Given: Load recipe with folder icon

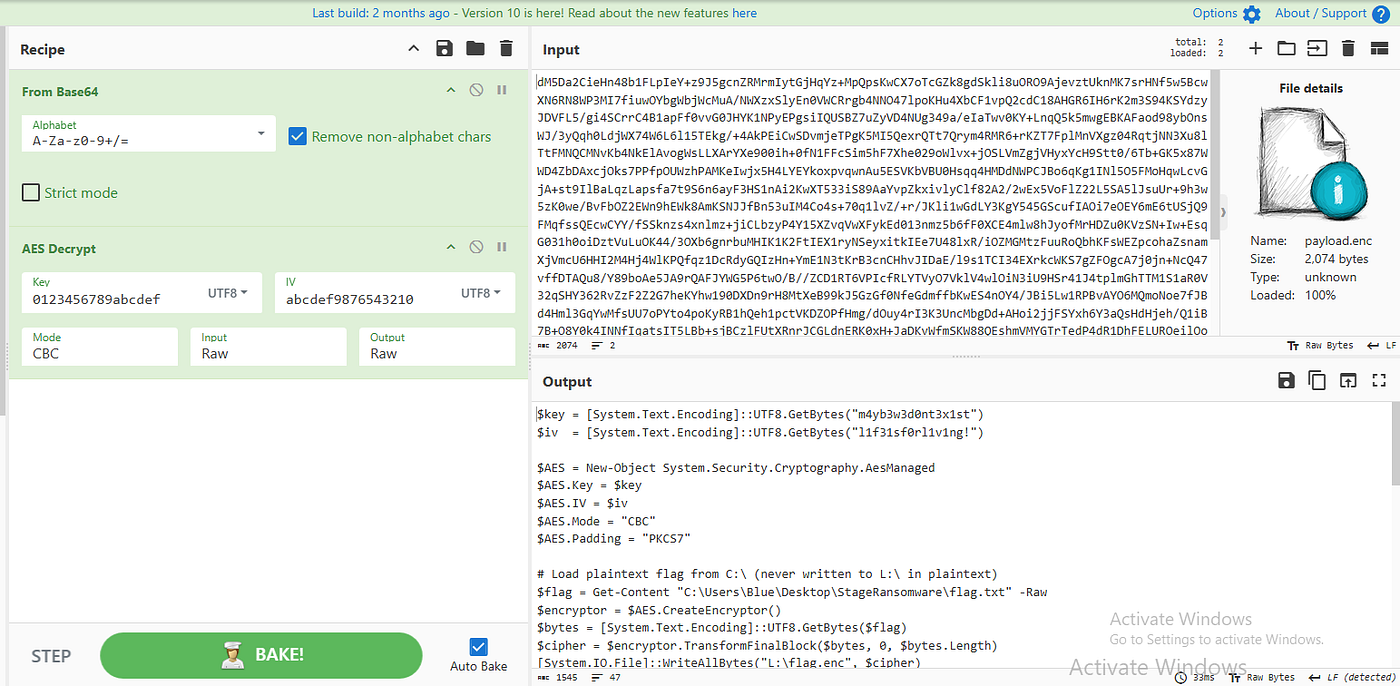Looking at the screenshot, I should (475, 49).
